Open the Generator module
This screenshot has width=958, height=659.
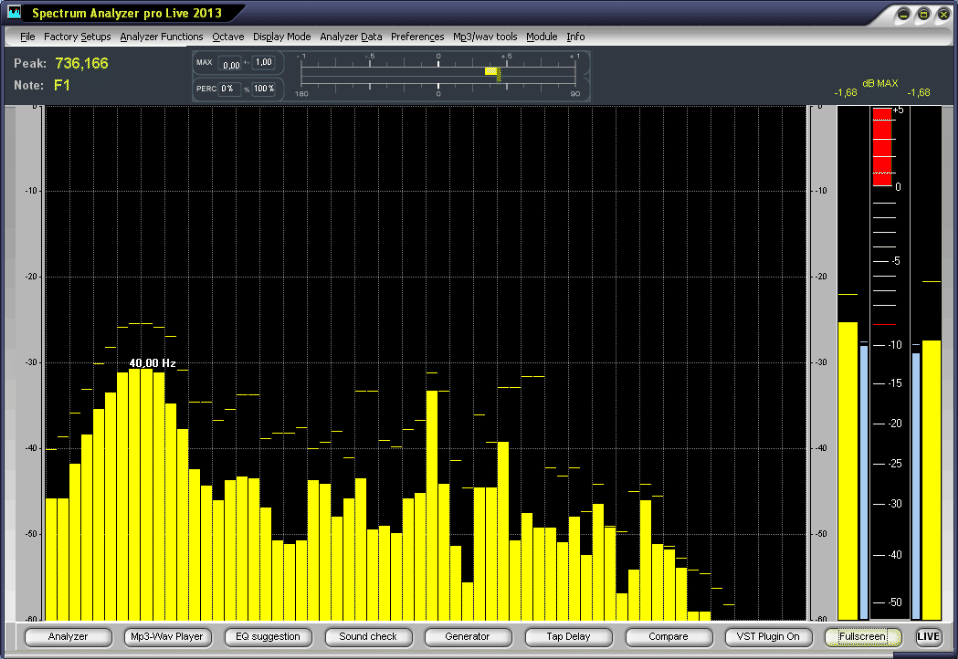tap(467, 636)
